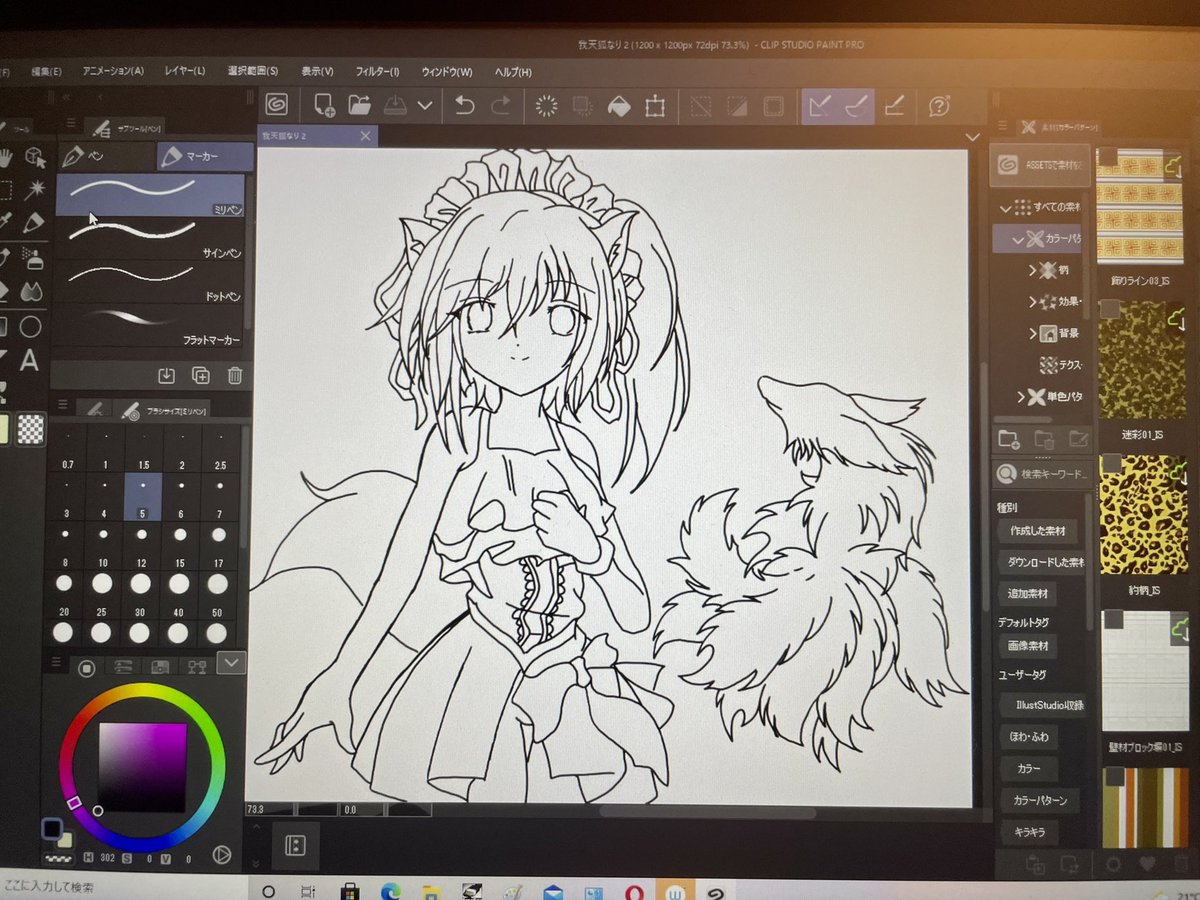Click the Clear (dotted circle) icon
This screenshot has width=1200, height=900.
(546, 105)
